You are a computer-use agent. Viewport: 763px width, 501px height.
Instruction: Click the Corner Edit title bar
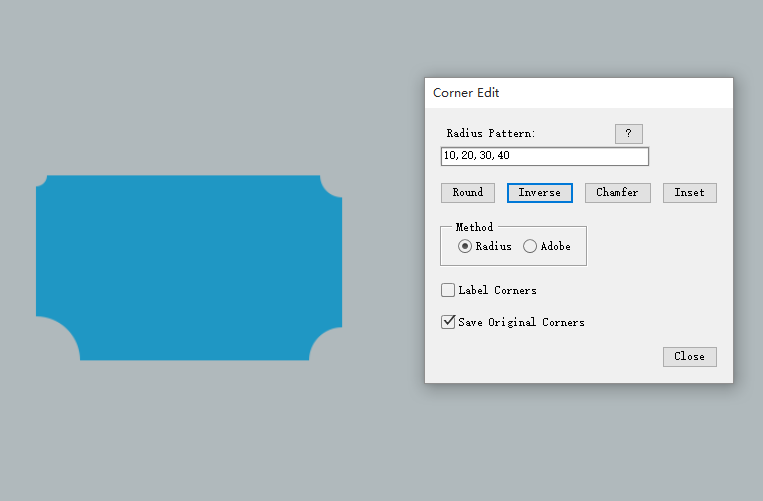pos(579,93)
